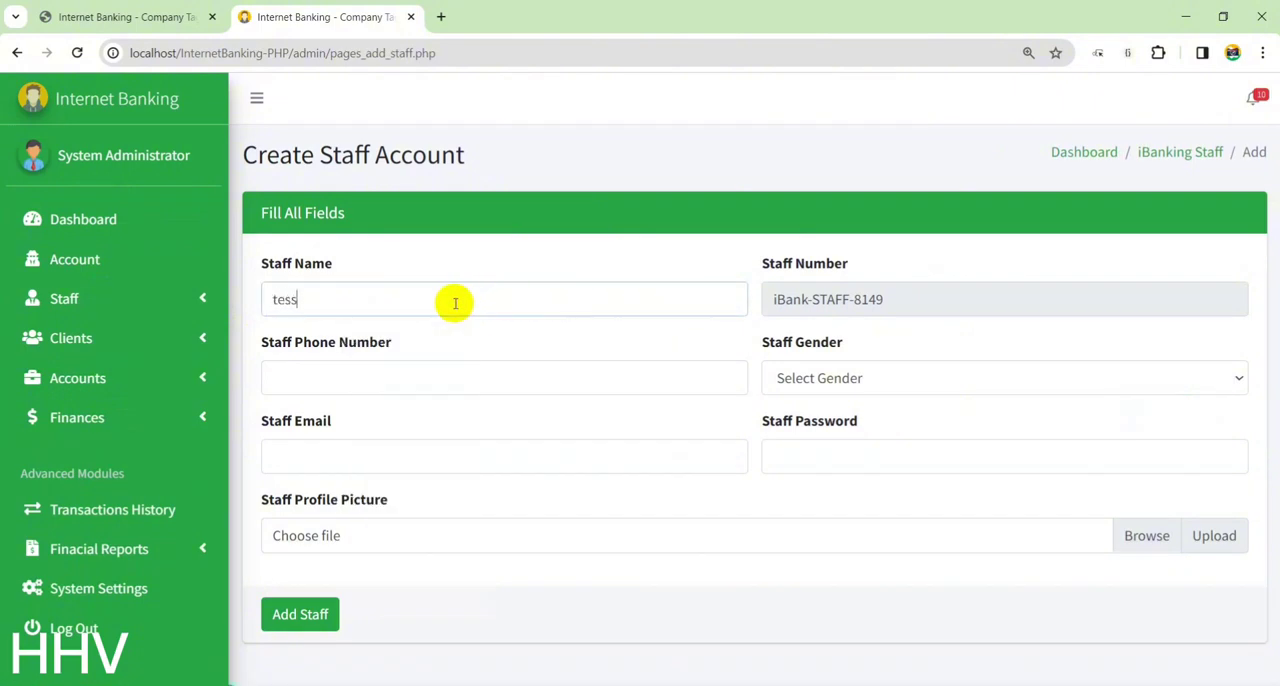1280x686 pixels.
Task: Reload the page with the refresh icon
Action: (77, 53)
